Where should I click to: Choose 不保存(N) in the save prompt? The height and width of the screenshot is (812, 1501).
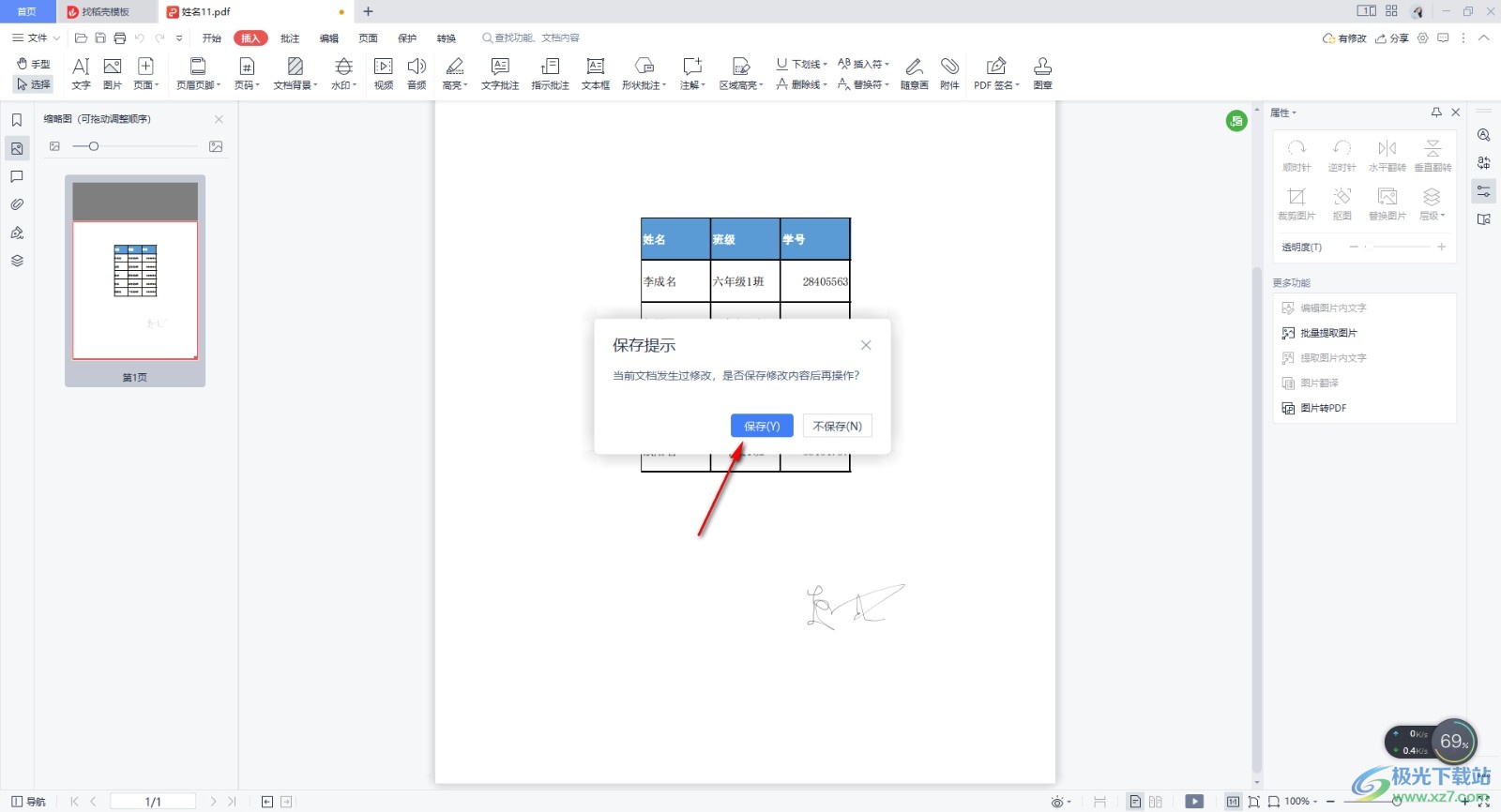pos(837,426)
